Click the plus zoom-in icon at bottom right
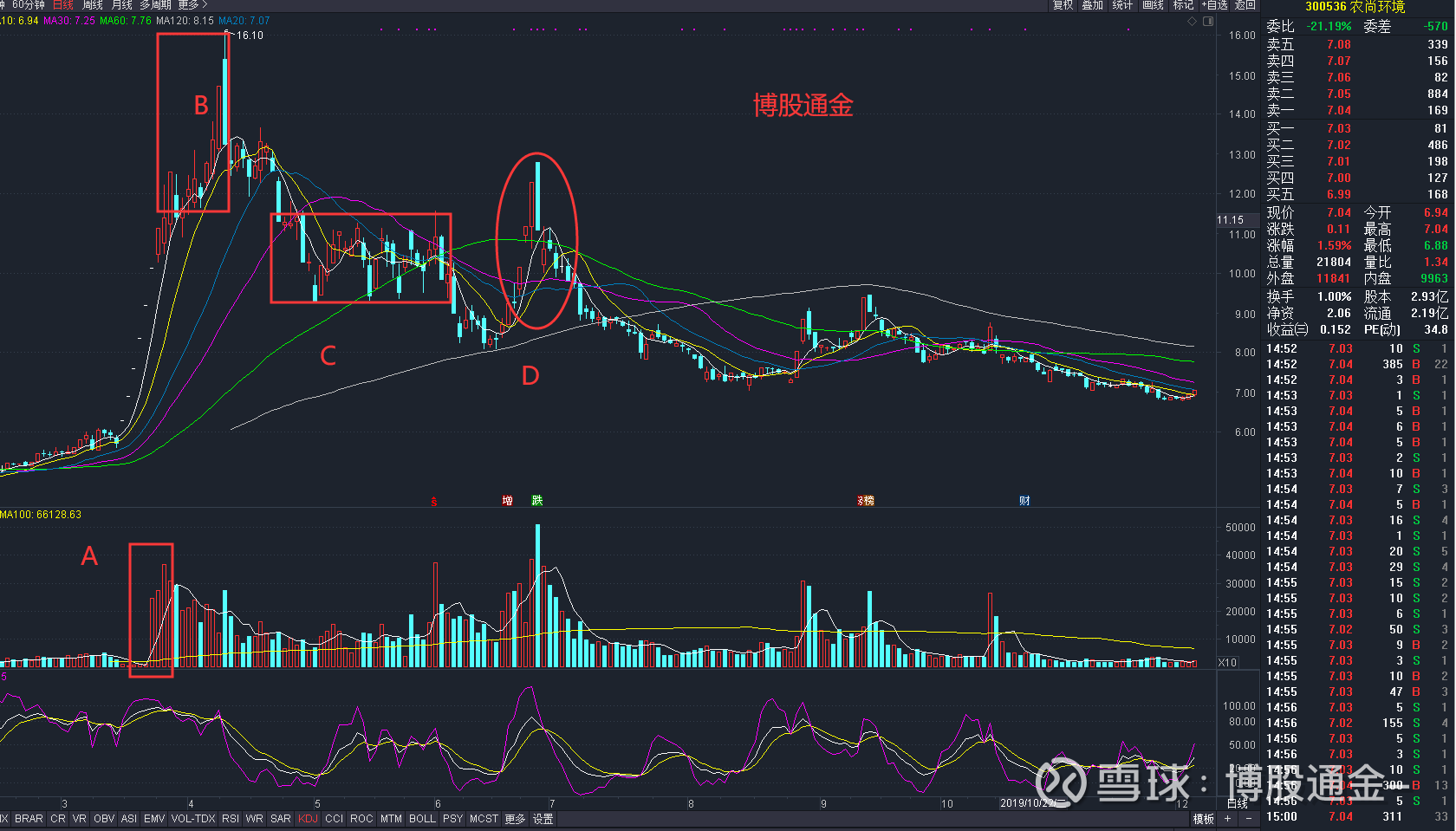 point(1229,819)
